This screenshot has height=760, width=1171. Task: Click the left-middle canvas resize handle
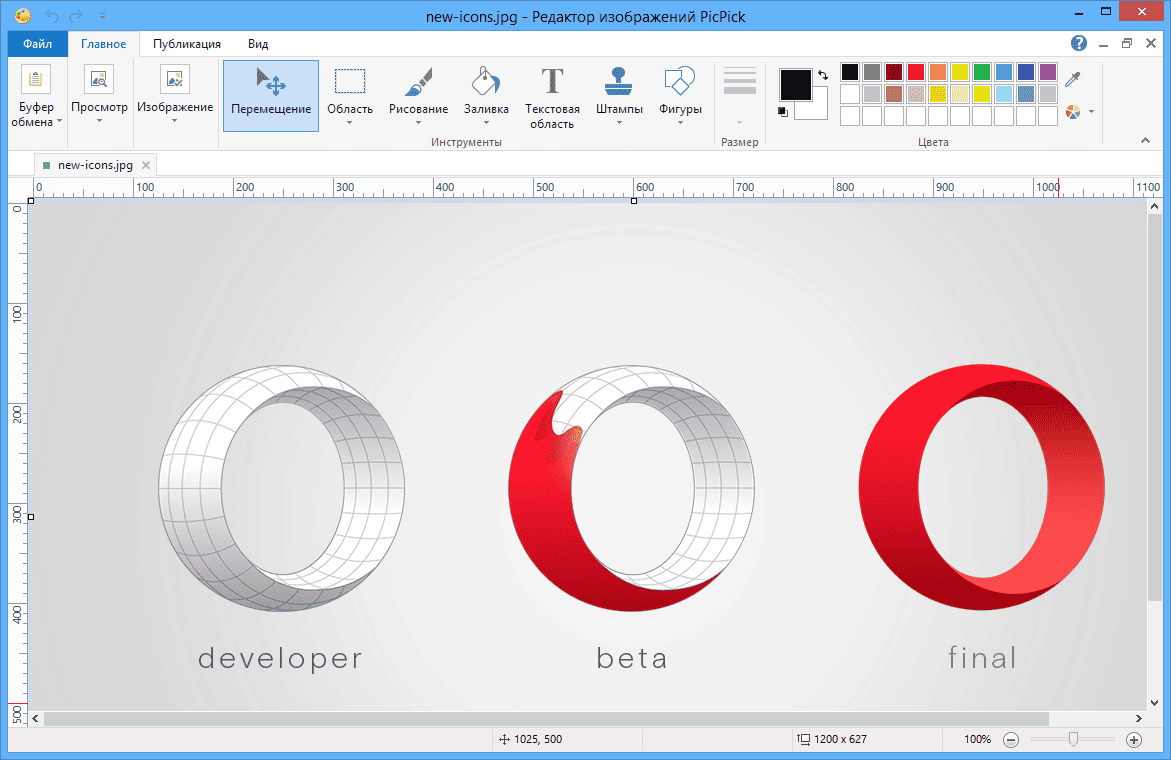pos(31,517)
